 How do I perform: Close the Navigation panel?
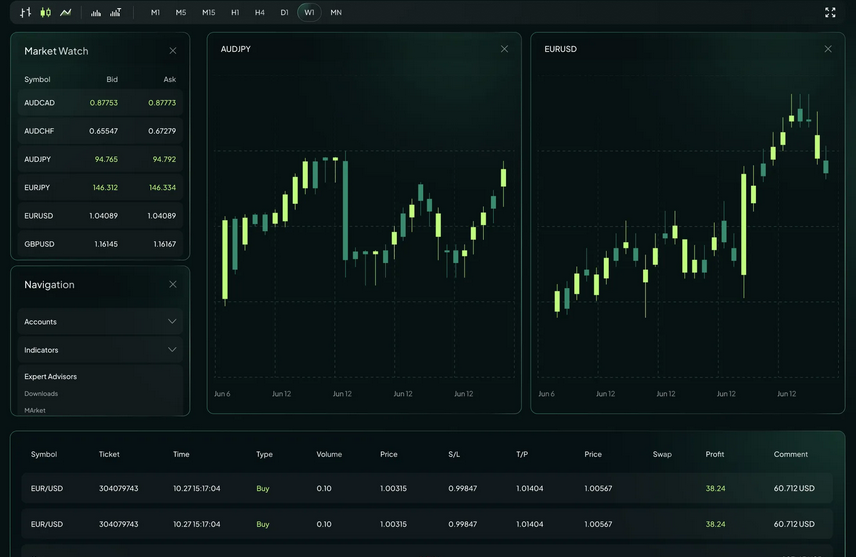(x=173, y=285)
